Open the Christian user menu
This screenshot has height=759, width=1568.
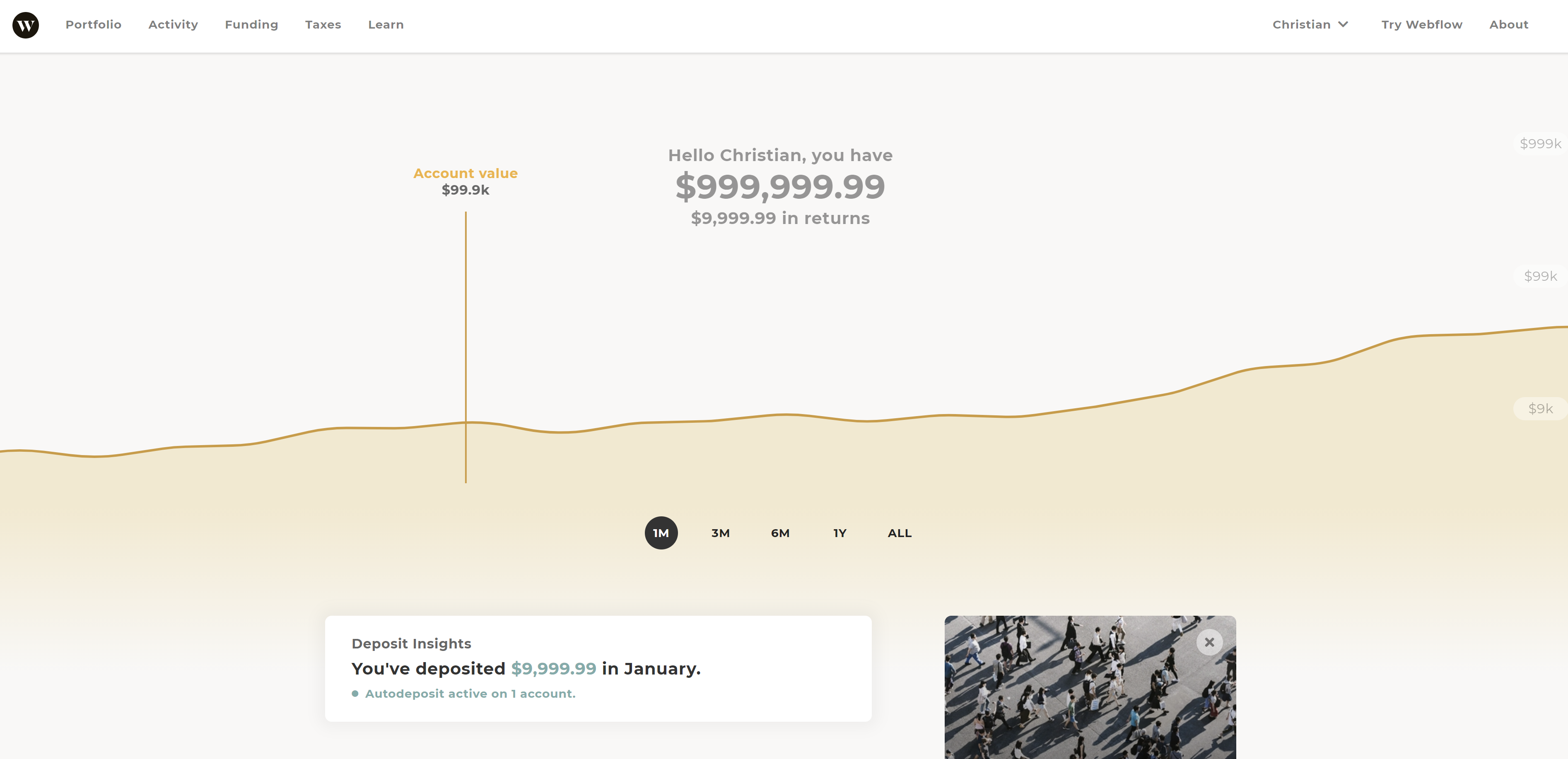coord(1310,24)
